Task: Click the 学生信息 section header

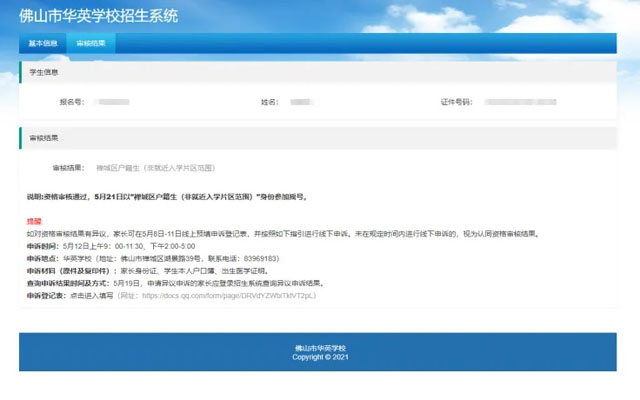Action: (x=44, y=72)
